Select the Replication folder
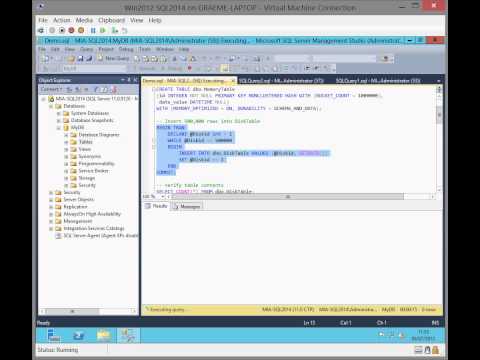Screen dimensions: 480x360 (x=75, y=207)
